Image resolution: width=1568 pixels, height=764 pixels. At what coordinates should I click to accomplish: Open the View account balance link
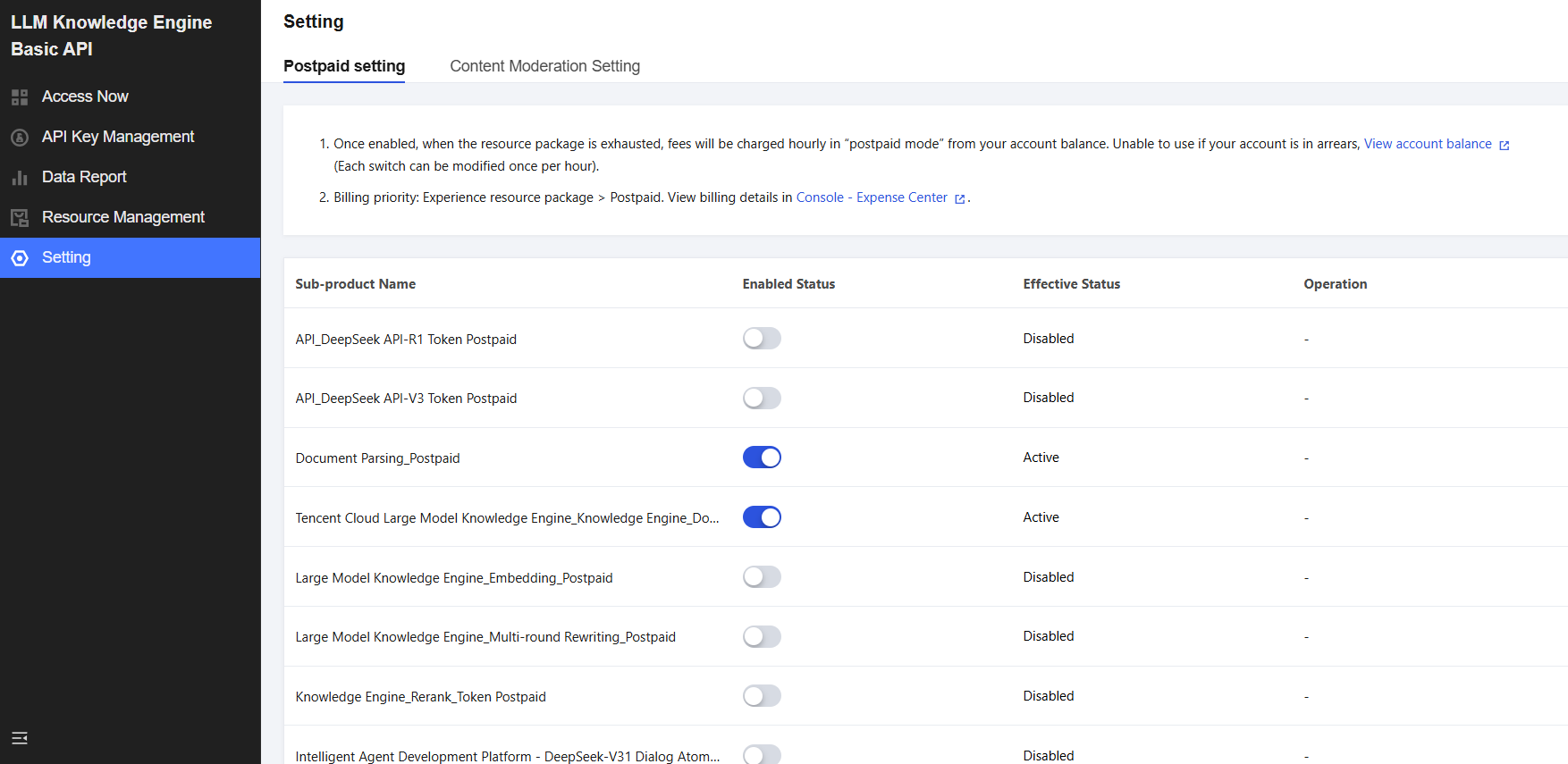pyautogui.click(x=1428, y=144)
